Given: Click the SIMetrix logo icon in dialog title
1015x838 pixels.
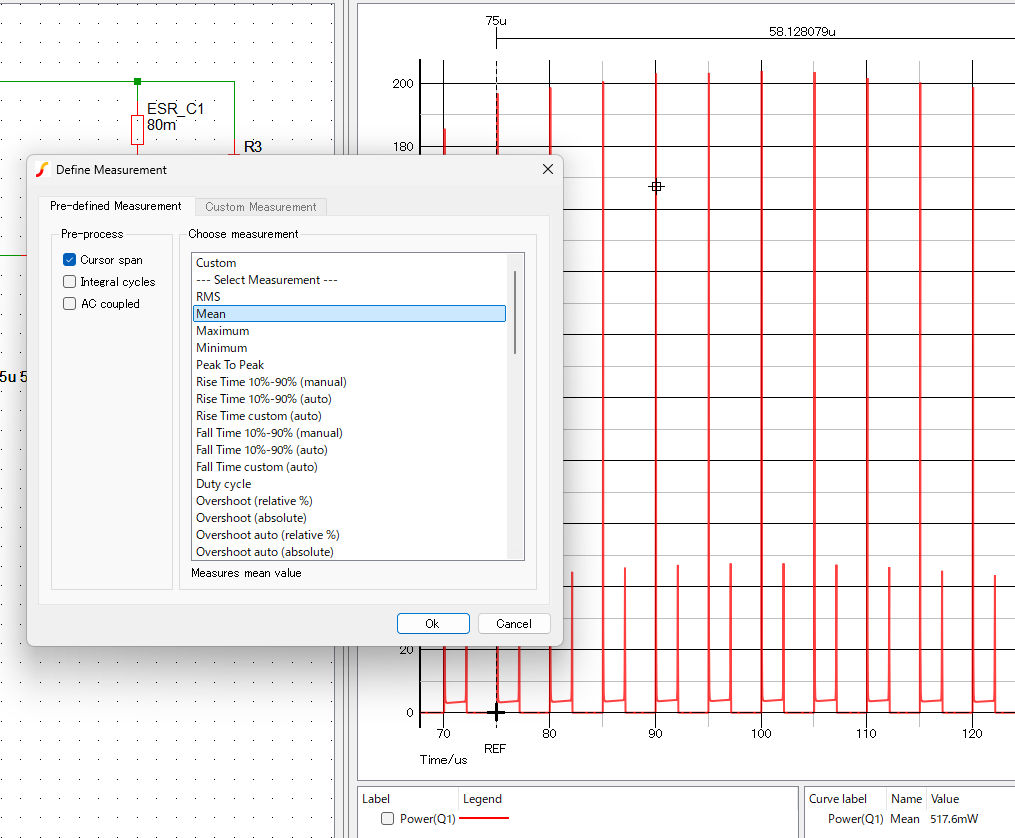Looking at the screenshot, I should (42, 170).
